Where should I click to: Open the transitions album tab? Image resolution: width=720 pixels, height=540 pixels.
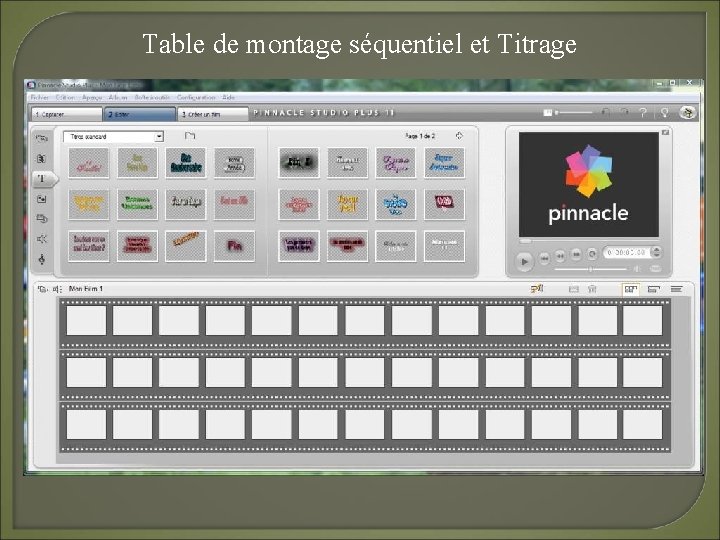point(41,158)
